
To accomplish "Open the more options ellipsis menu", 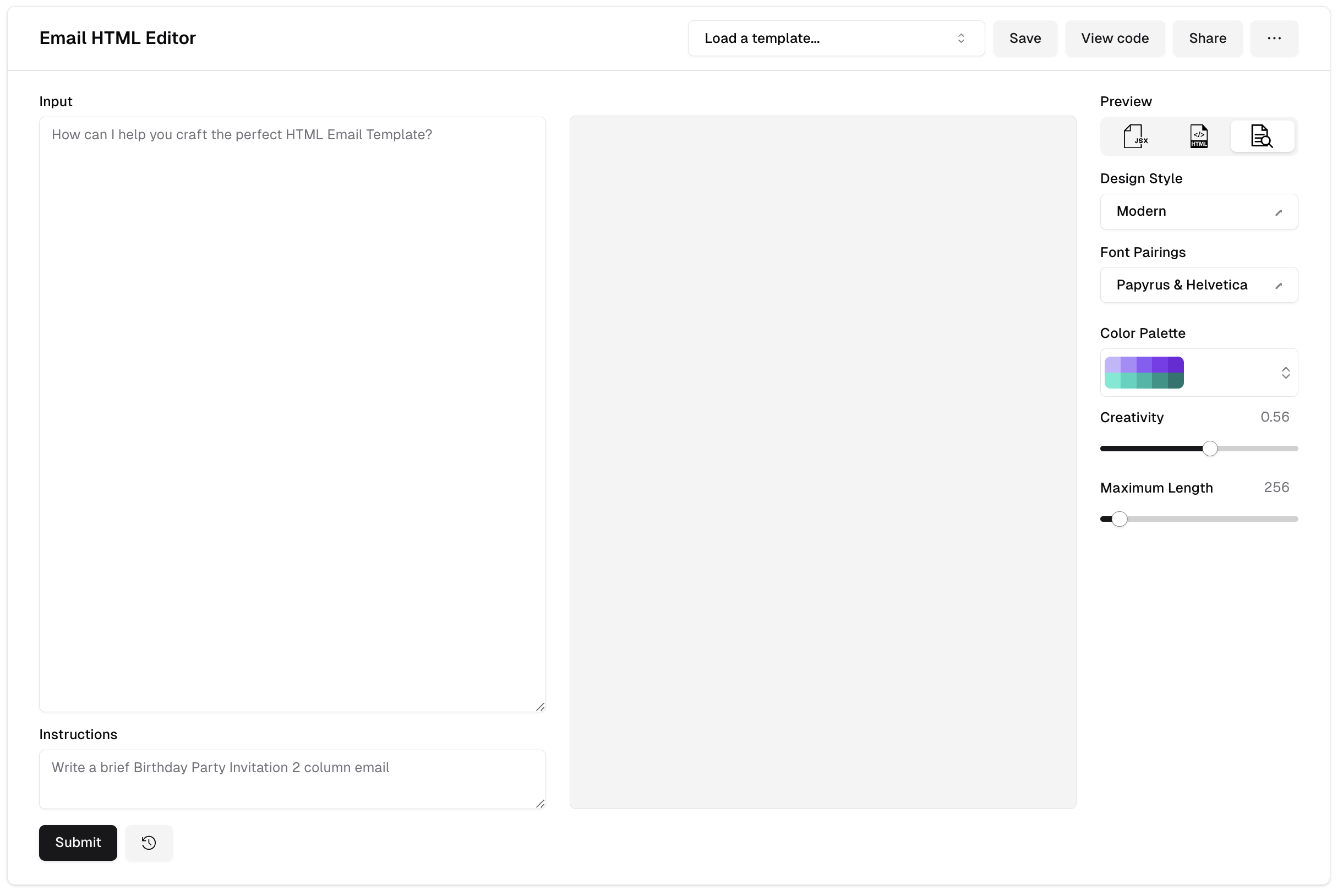I will tap(1274, 39).
